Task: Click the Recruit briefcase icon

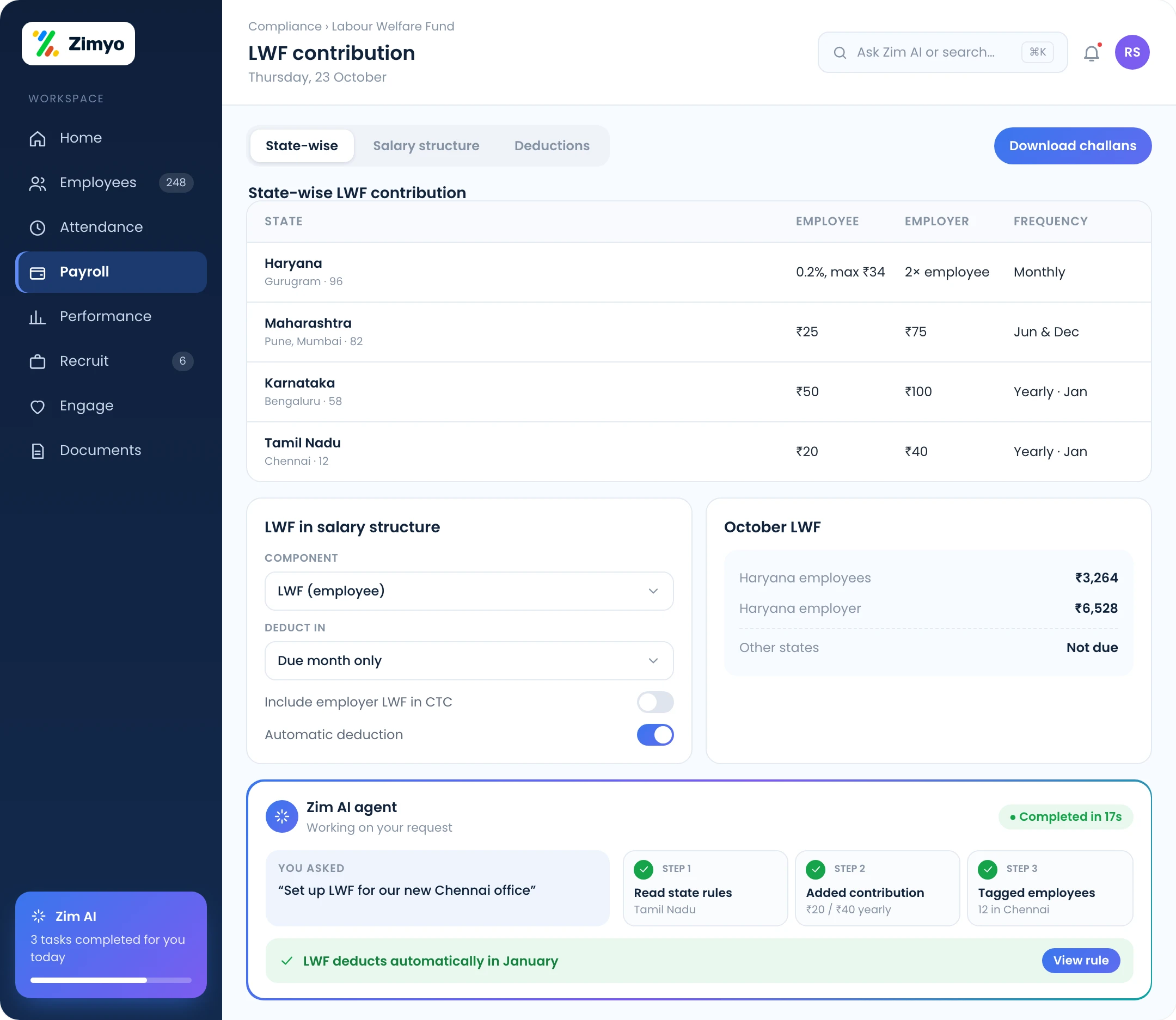Action: tap(38, 361)
